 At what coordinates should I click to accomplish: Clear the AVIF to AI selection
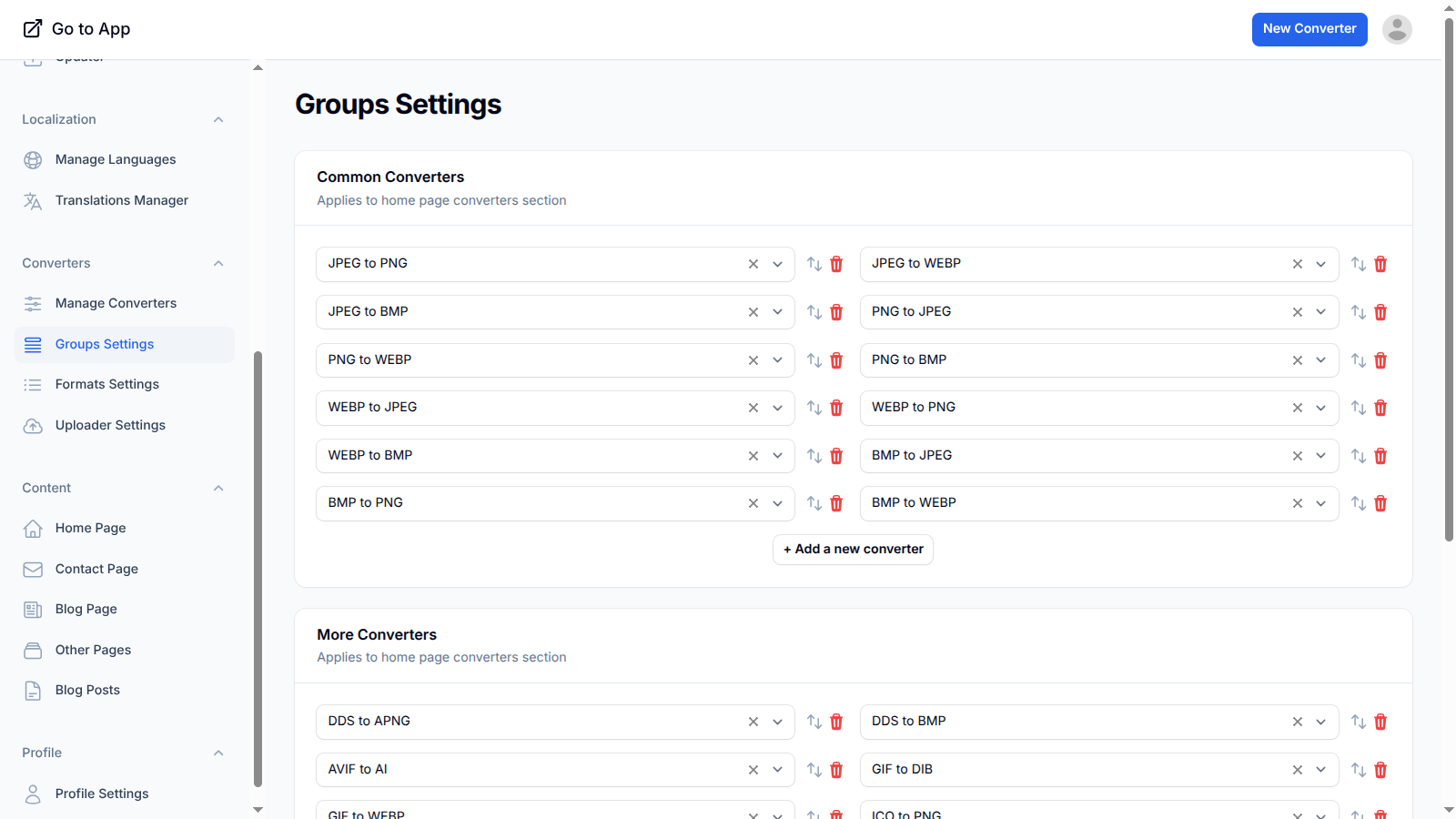(x=753, y=770)
